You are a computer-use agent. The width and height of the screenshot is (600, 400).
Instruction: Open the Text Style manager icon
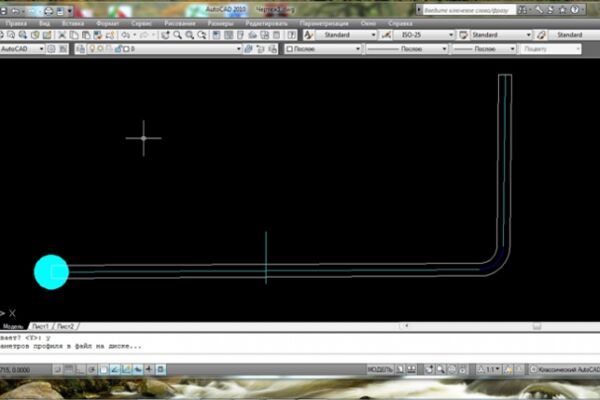coord(308,35)
